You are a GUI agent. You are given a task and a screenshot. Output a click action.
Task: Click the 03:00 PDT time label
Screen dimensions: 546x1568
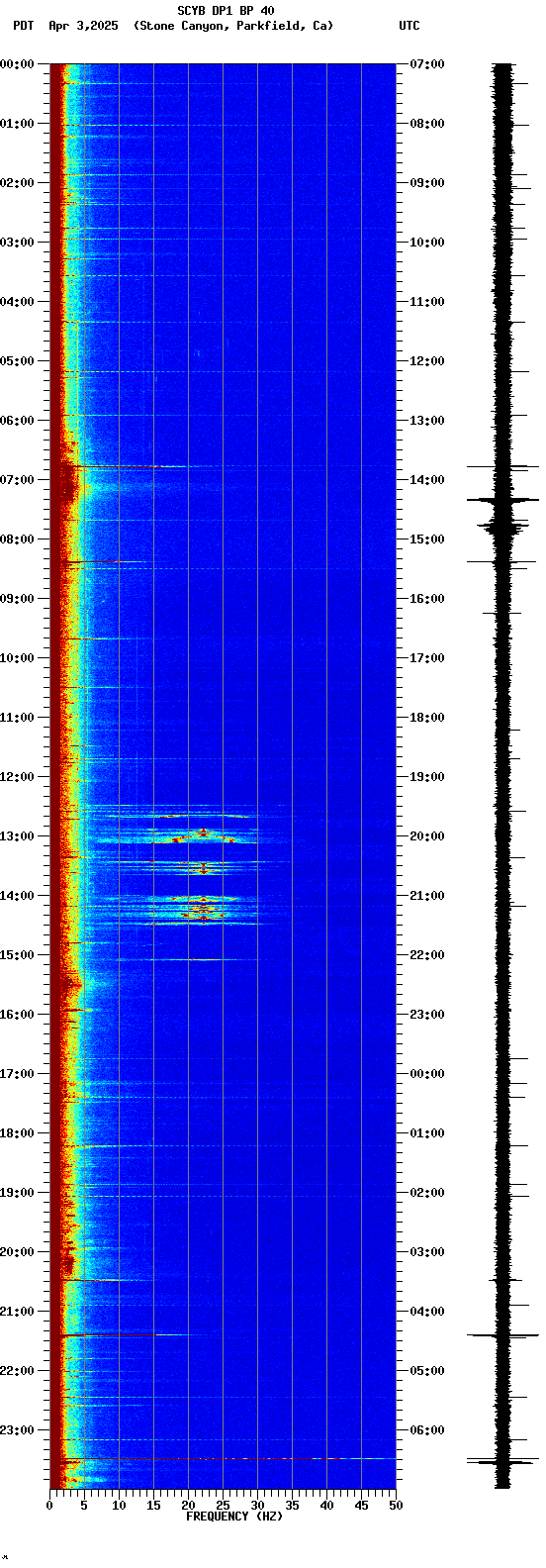click(17, 243)
